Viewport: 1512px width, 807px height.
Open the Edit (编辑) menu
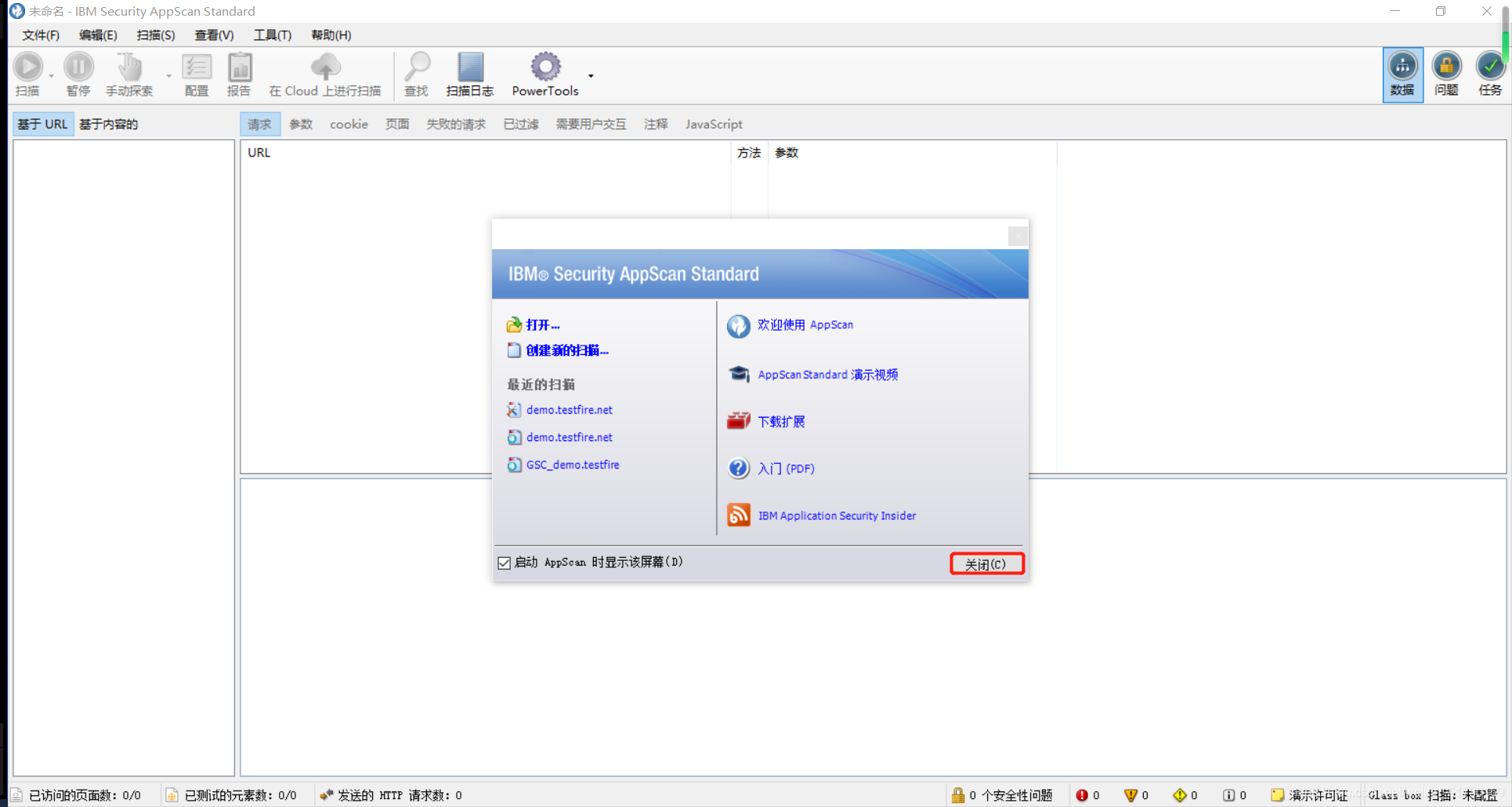pos(98,35)
